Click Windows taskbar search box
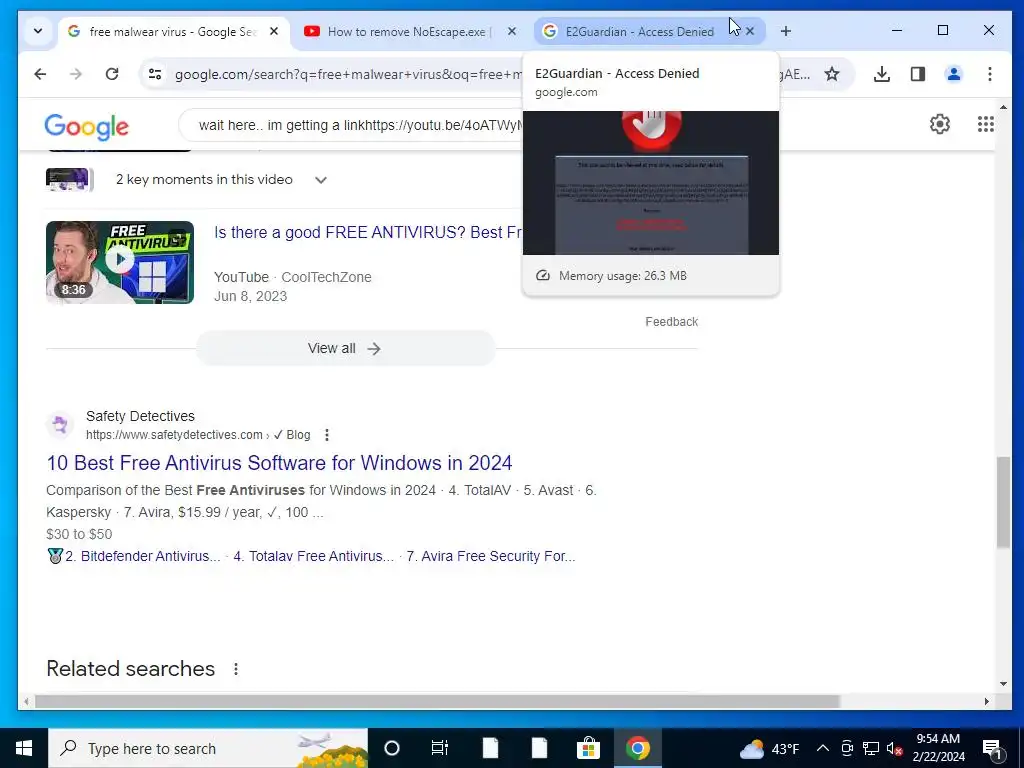1024x768 pixels. click(208, 748)
